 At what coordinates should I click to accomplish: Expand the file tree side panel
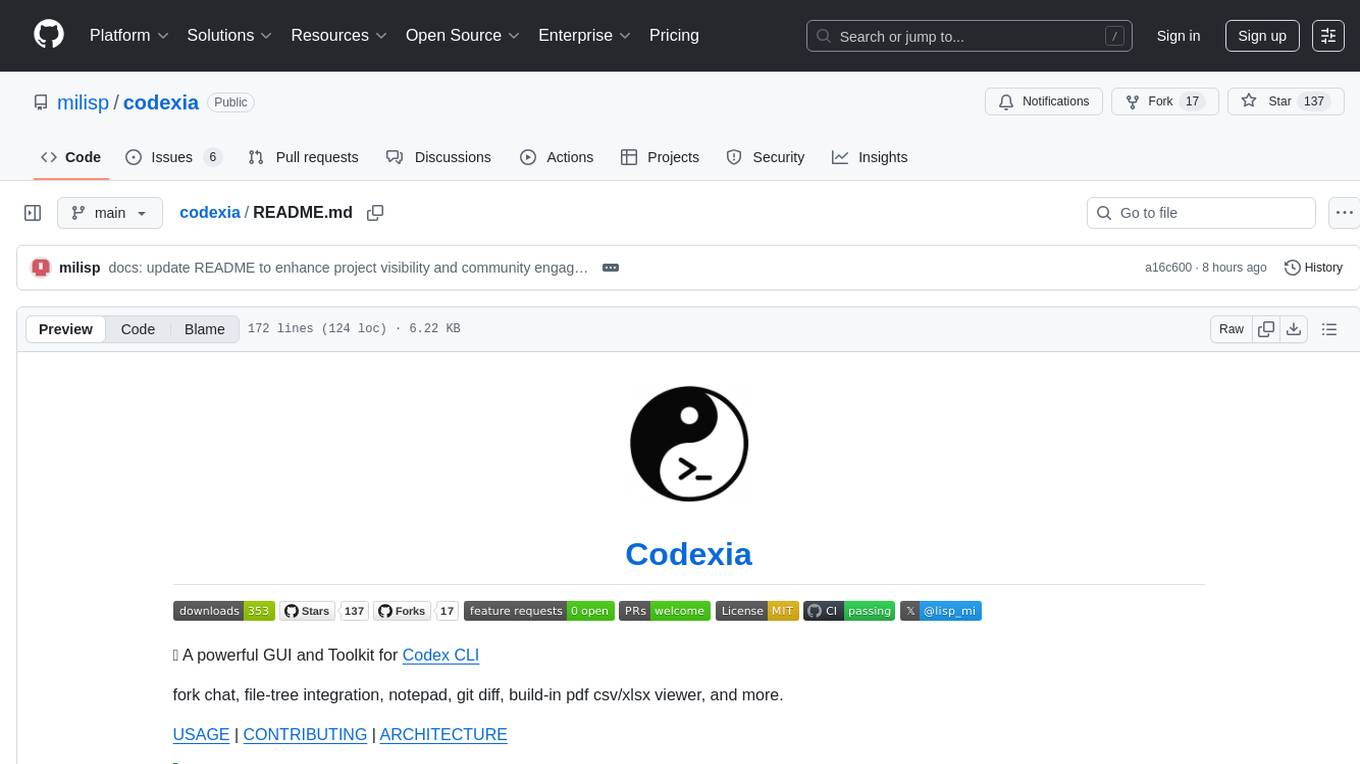pyautogui.click(x=33, y=213)
